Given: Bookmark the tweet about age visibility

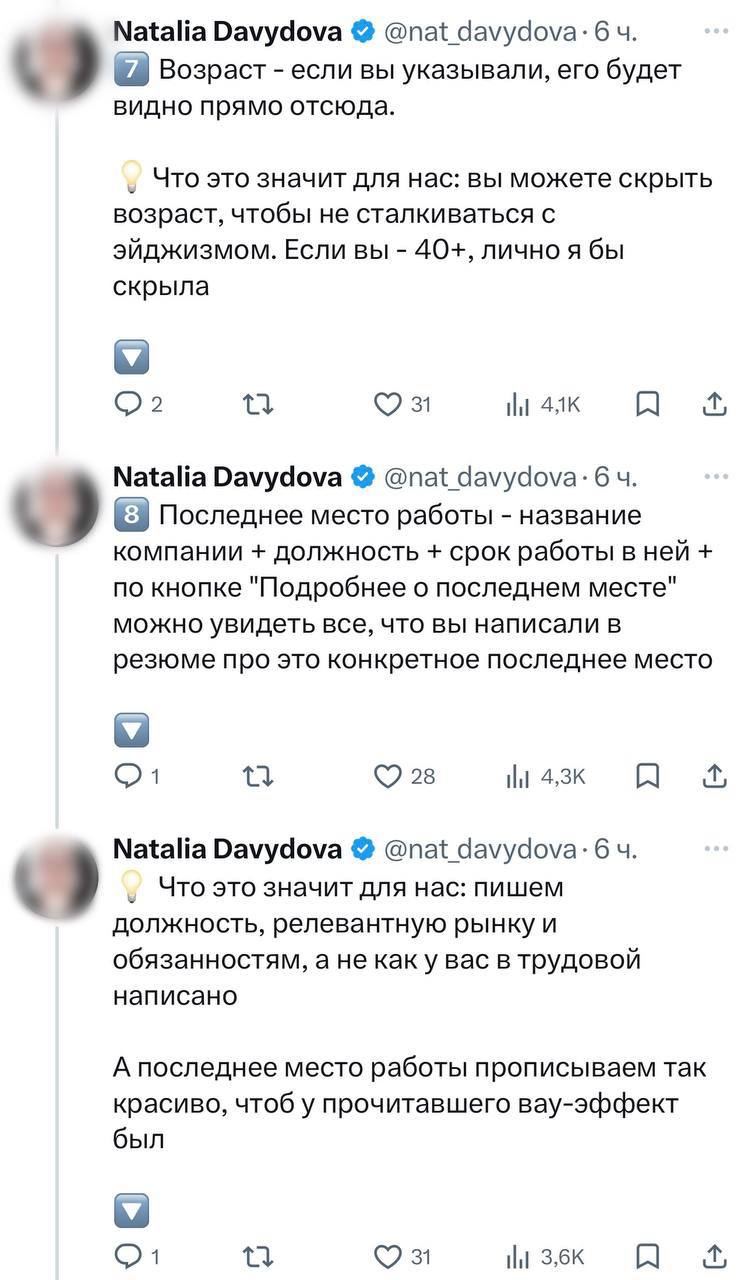Looking at the screenshot, I should click(647, 403).
